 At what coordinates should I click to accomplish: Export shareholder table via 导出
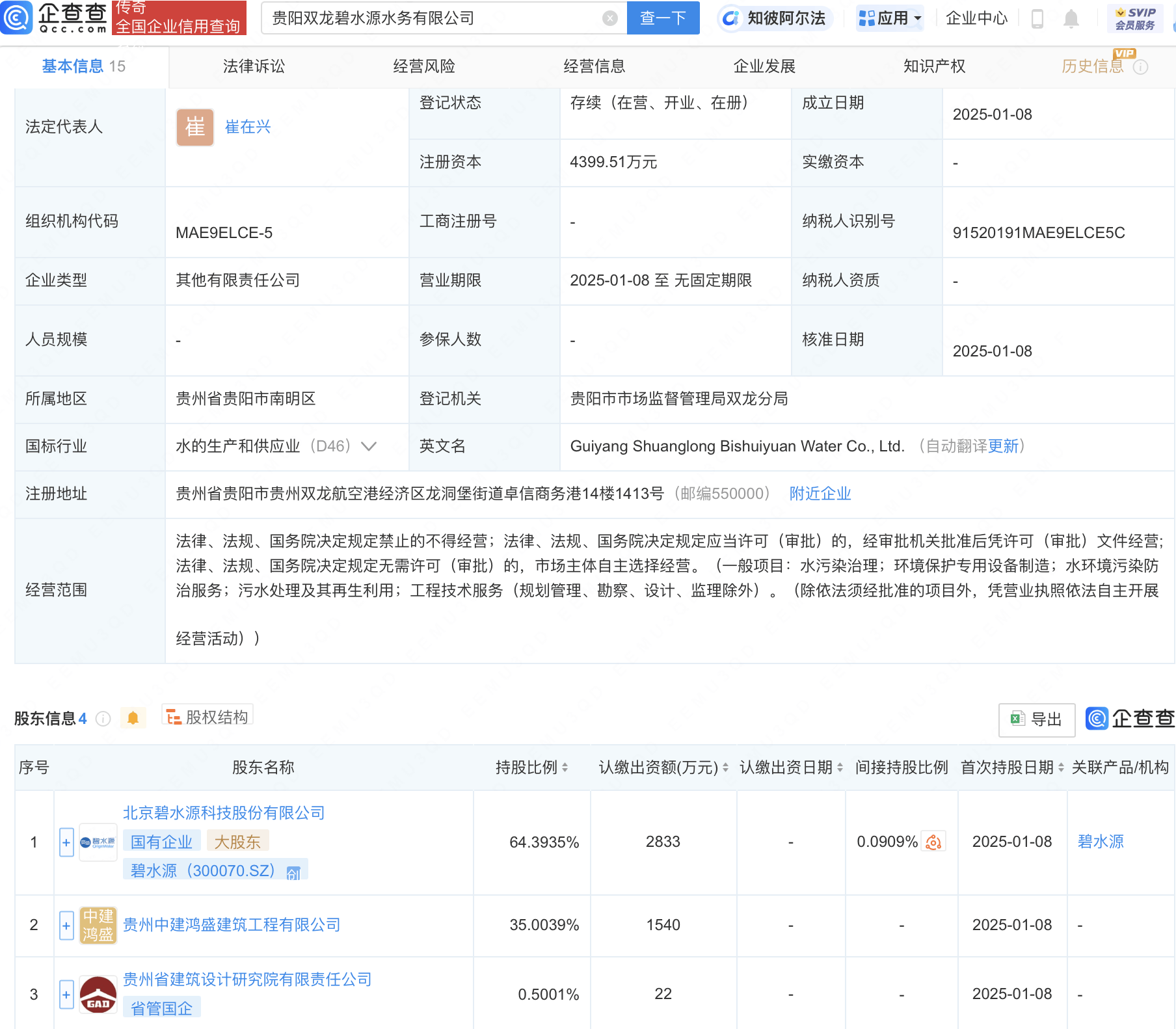click(1036, 719)
